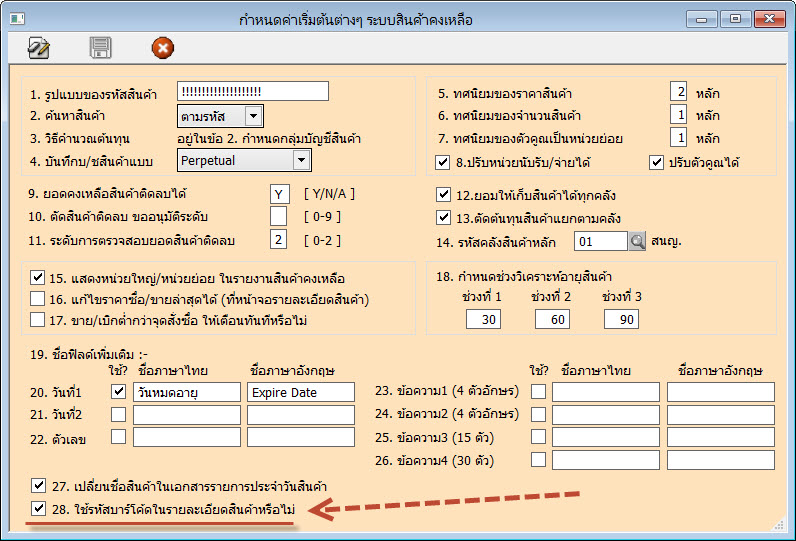Click the text อยู่ในข้อ 2. กำหนดกลุ่มบัญชีสินค้า

click(269, 139)
